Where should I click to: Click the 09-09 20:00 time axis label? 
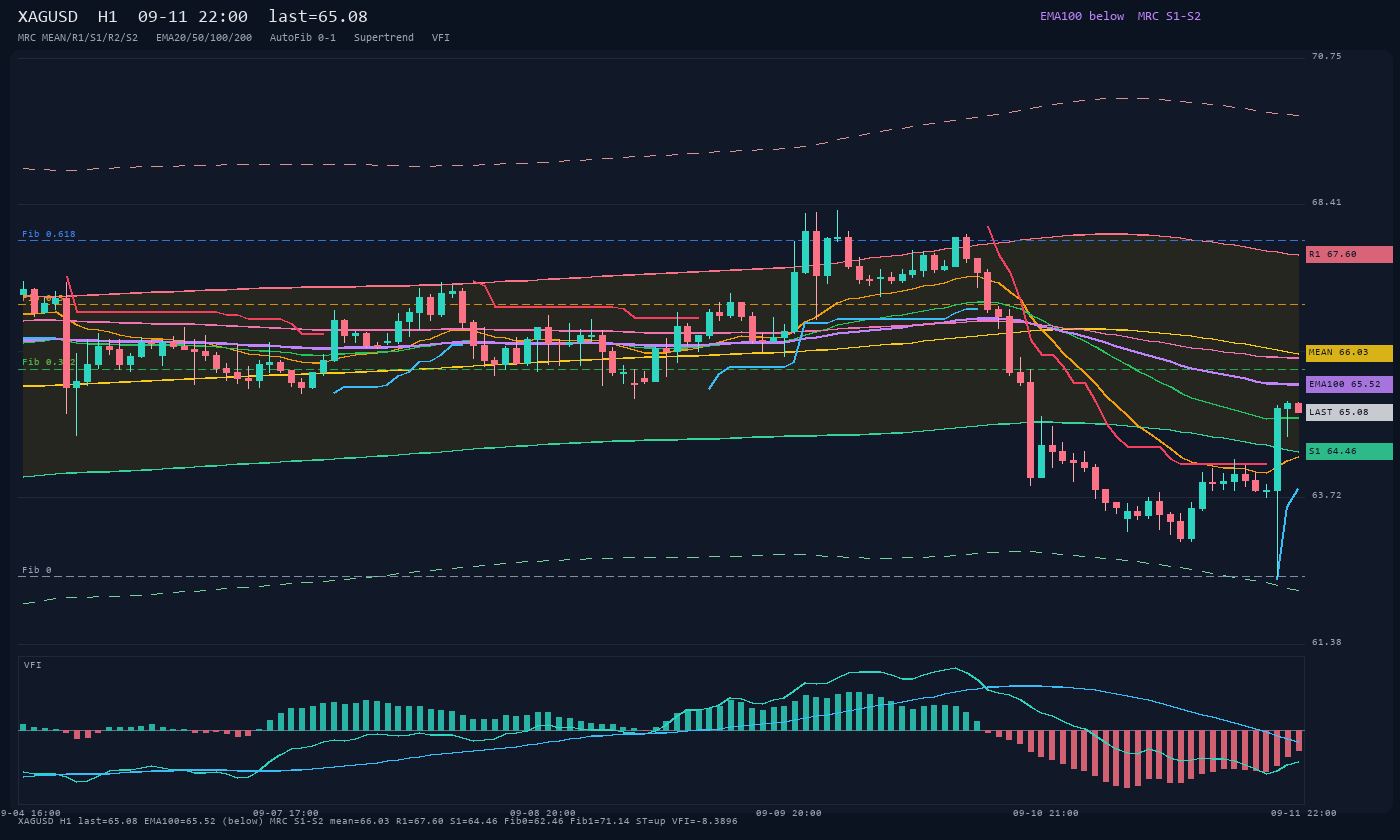click(x=789, y=813)
